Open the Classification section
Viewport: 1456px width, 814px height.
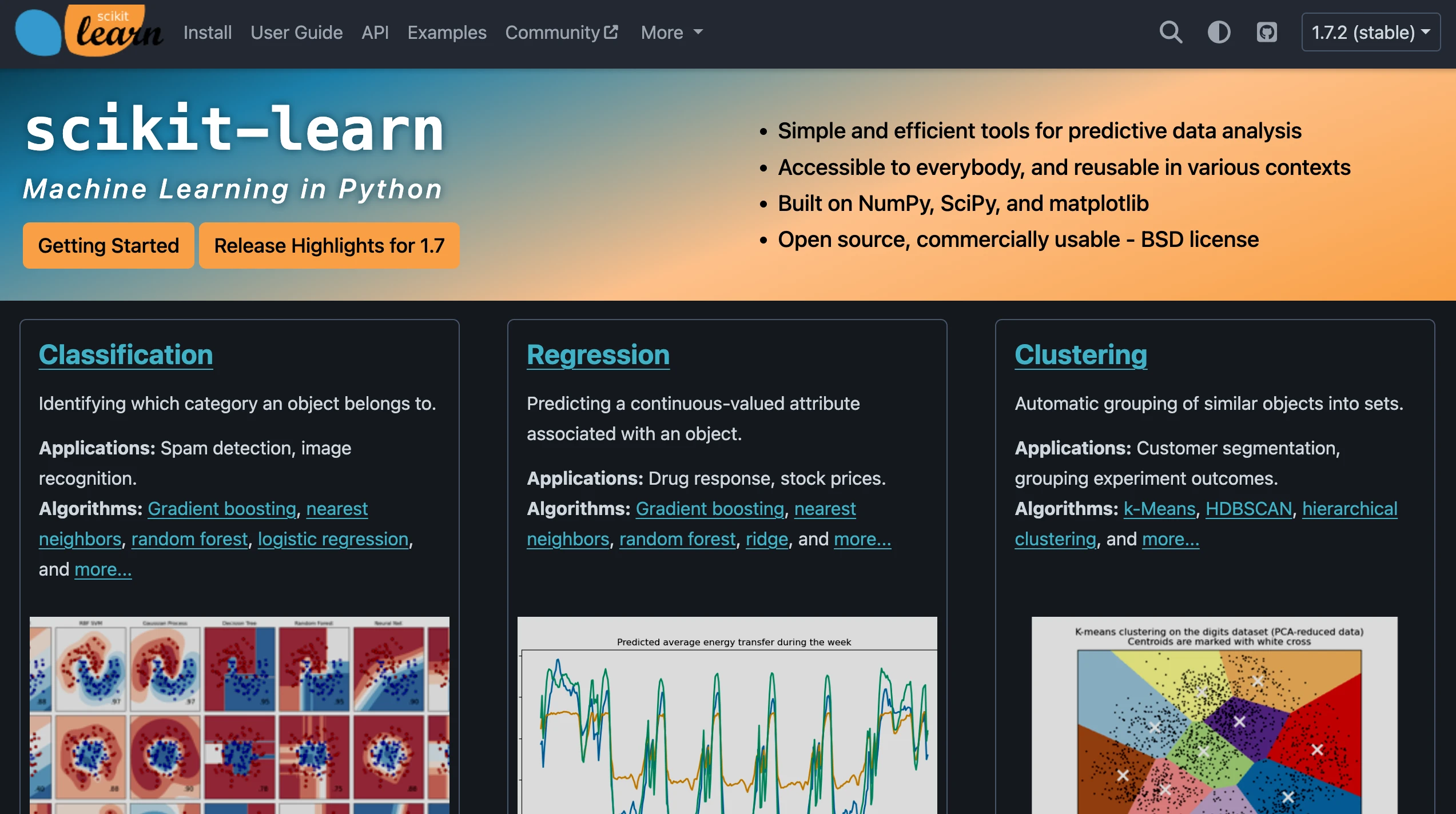pos(125,354)
